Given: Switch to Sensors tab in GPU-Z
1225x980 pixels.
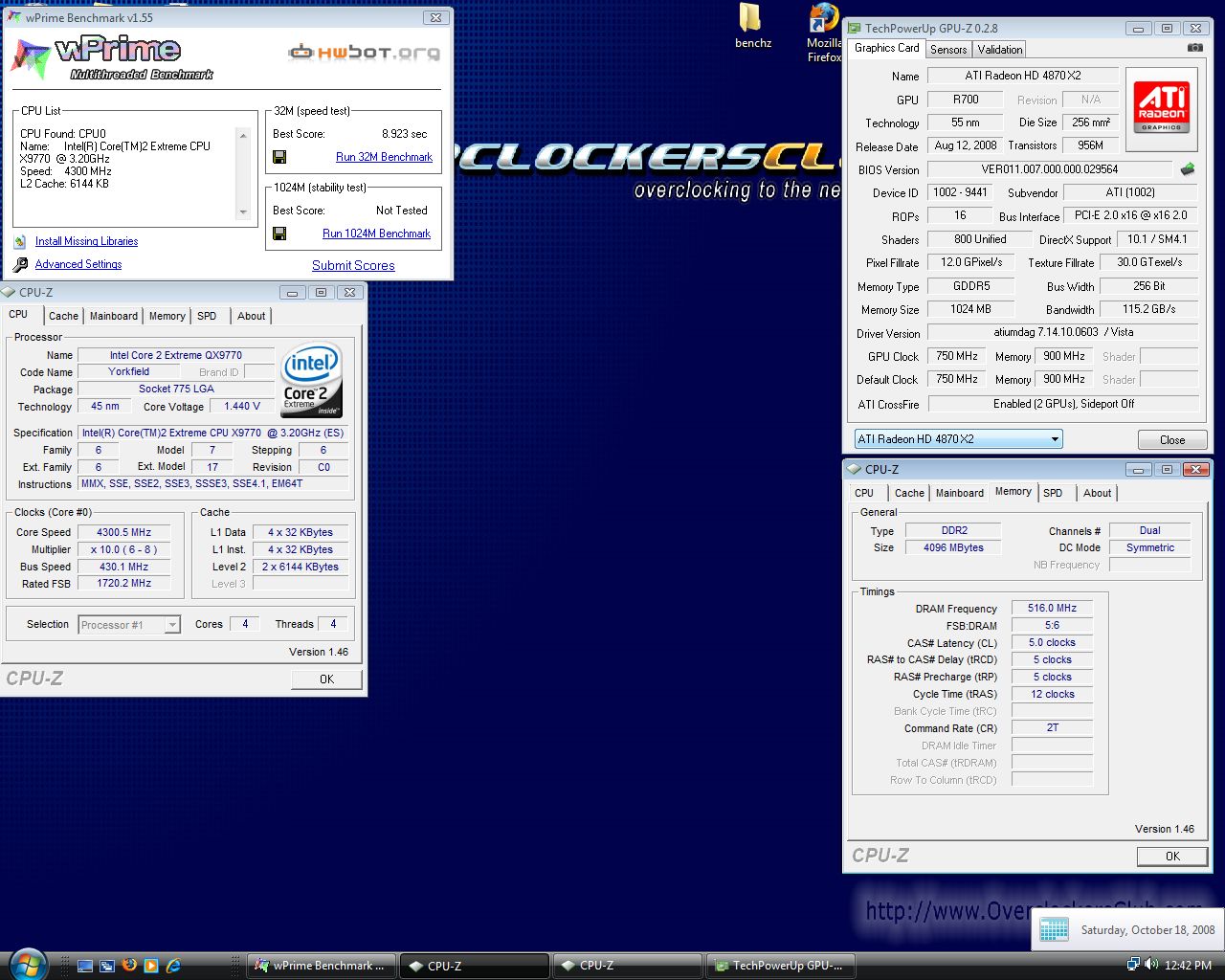Looking at the screenshot, I should [948, 50].
